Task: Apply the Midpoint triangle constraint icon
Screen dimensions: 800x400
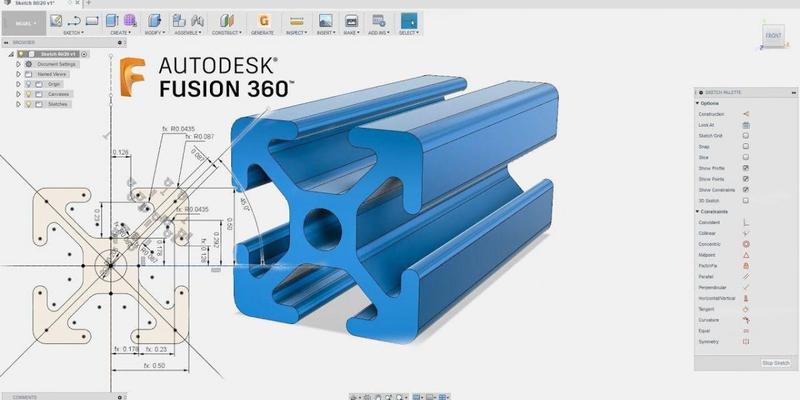Action: pos(746,255)
